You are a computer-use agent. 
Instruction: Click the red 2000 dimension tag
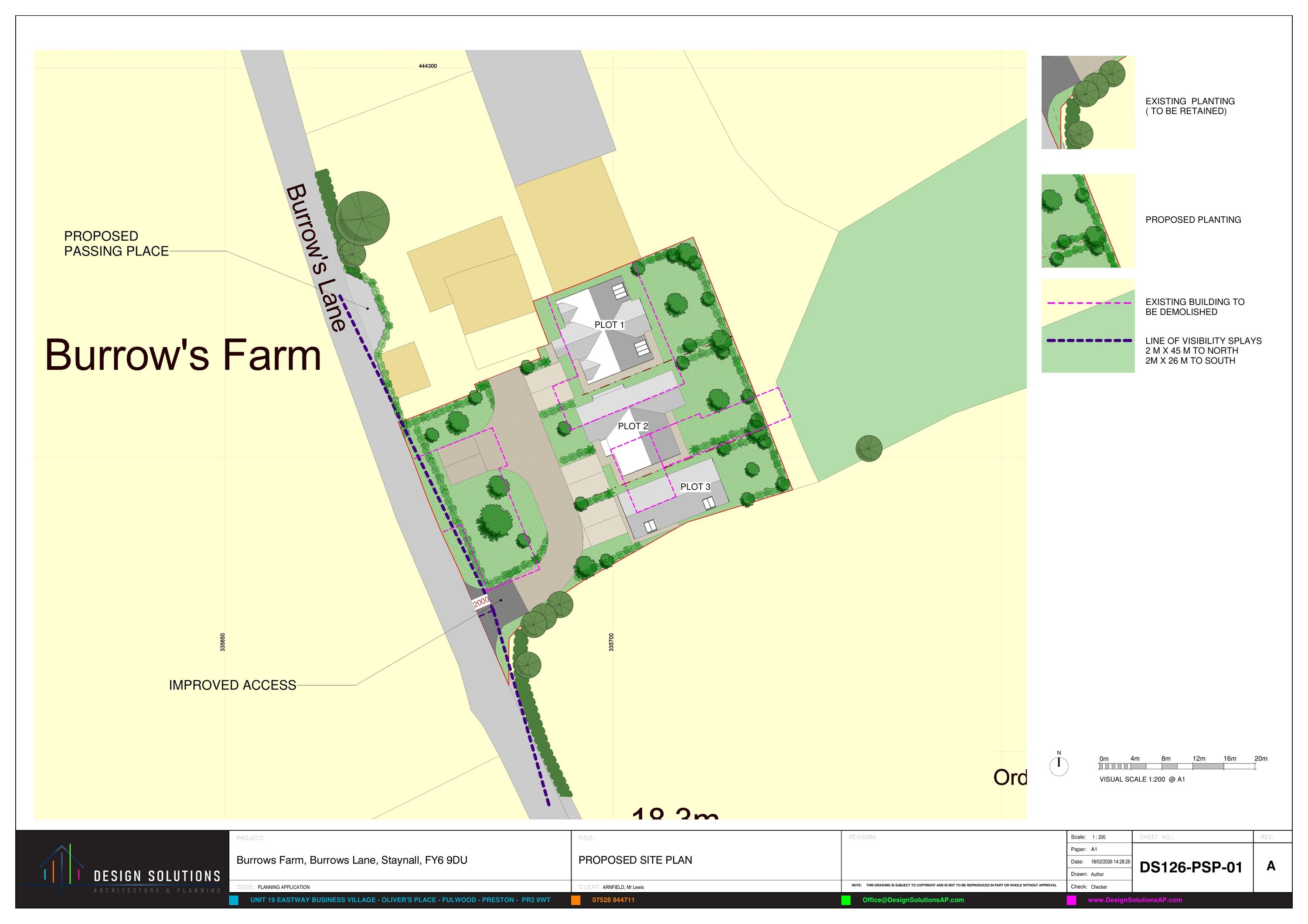coord(481,602)
